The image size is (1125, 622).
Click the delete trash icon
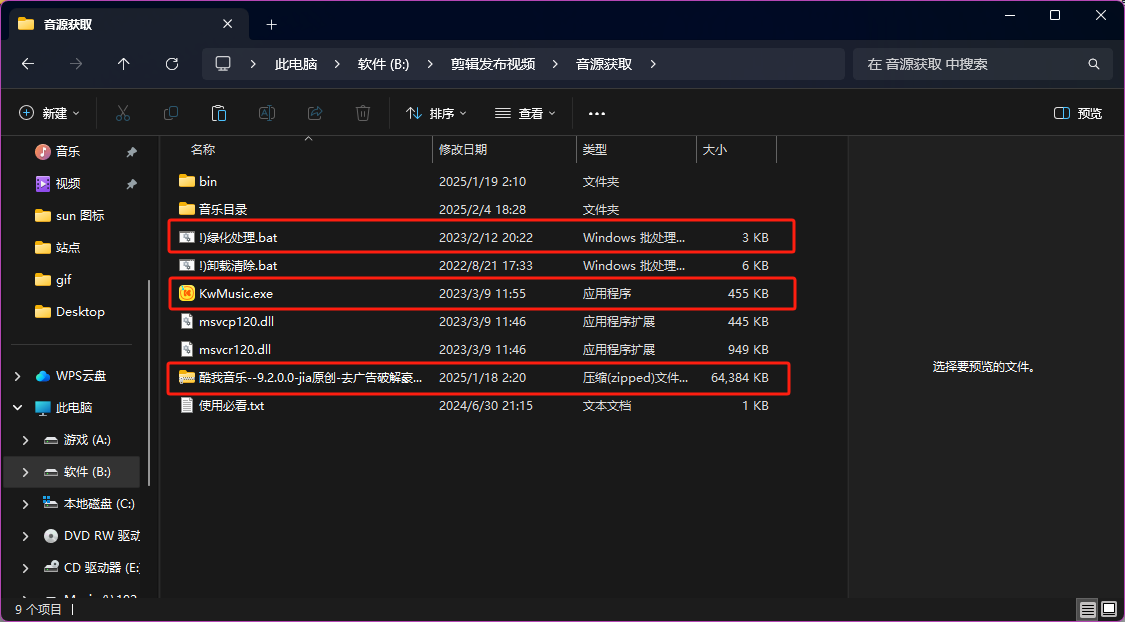(x=363, y=113)
